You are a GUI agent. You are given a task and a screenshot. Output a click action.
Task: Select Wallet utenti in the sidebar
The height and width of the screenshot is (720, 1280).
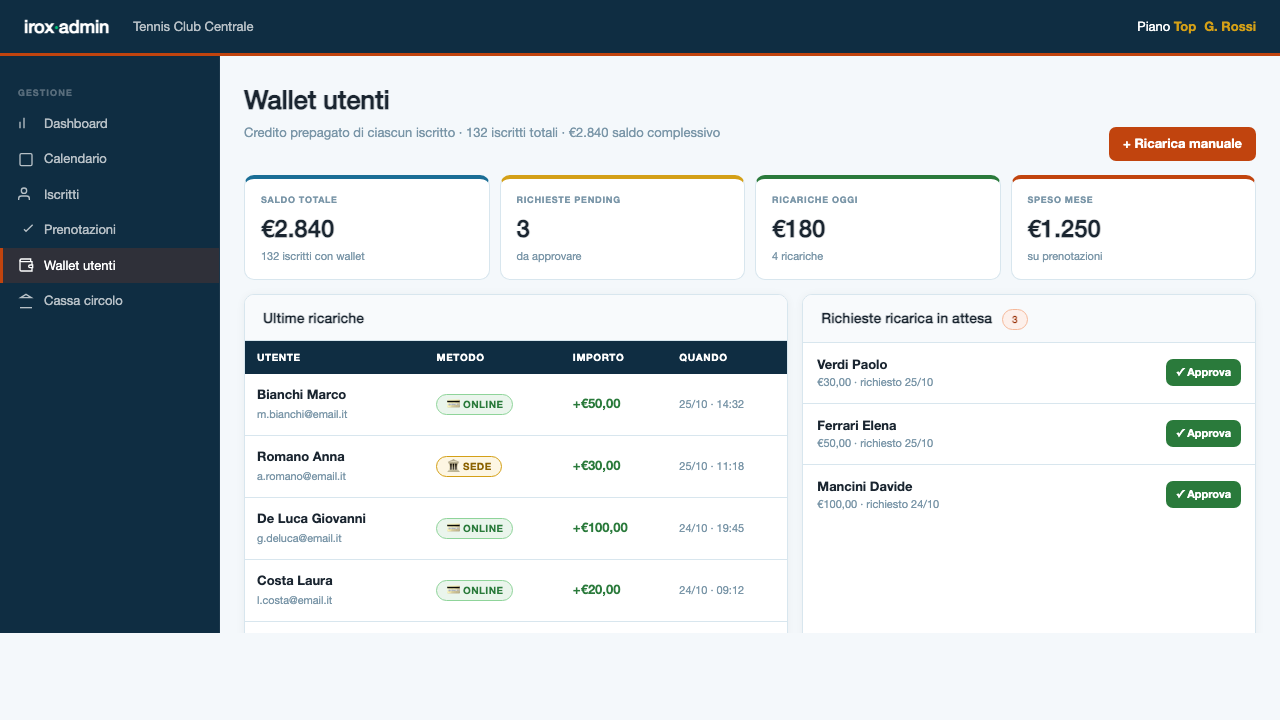[x=110, y=265]
